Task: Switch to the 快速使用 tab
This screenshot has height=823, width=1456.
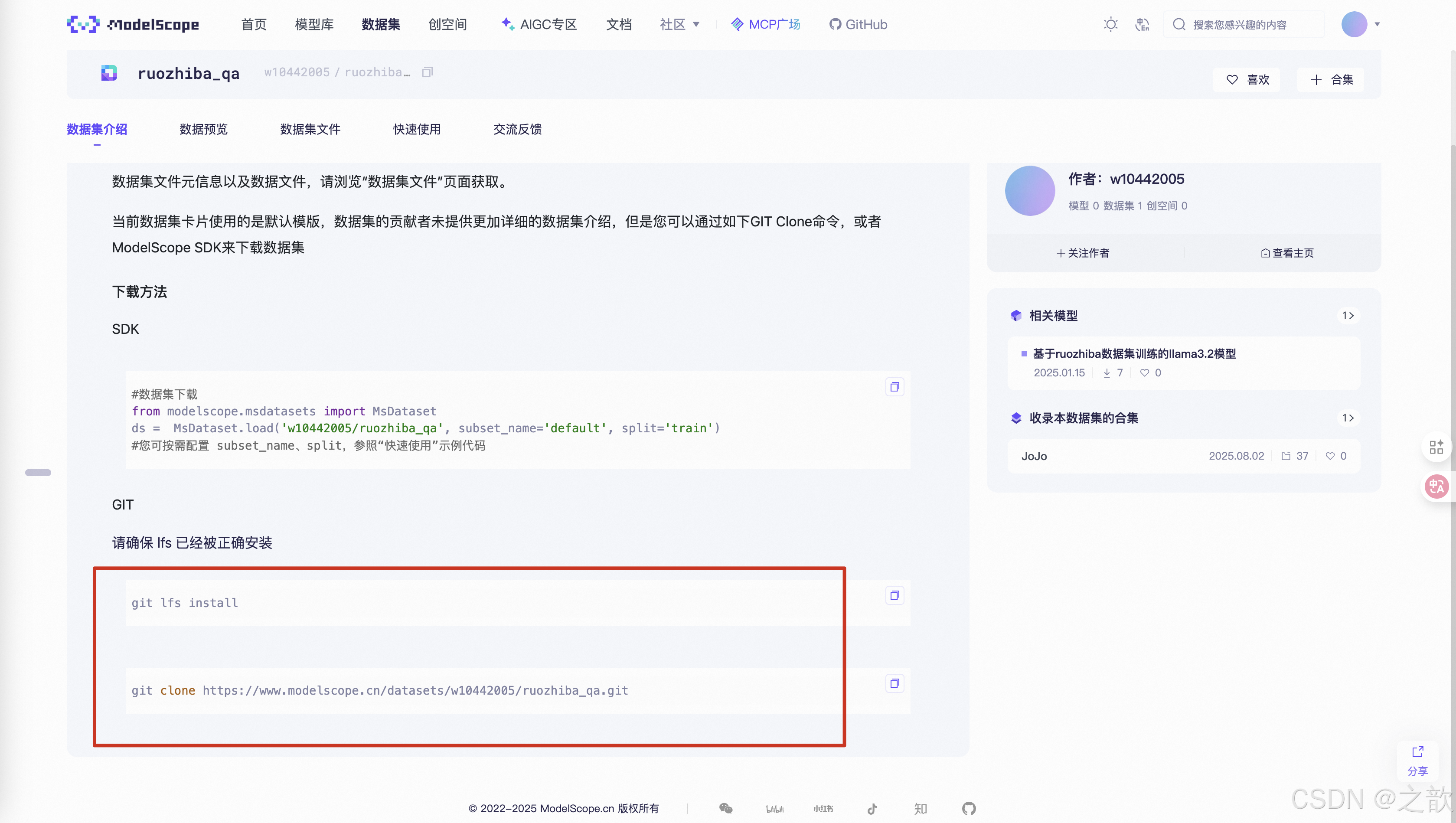Action: pyautogui.click(x=417, y=129)
